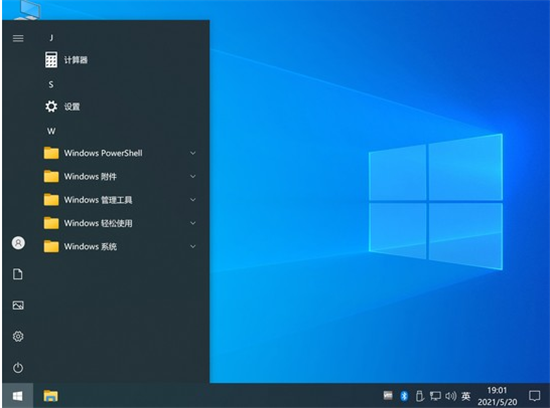Open the Settings gear in Start sidebar
Screen dimensions: 550x408
(18, 336)
